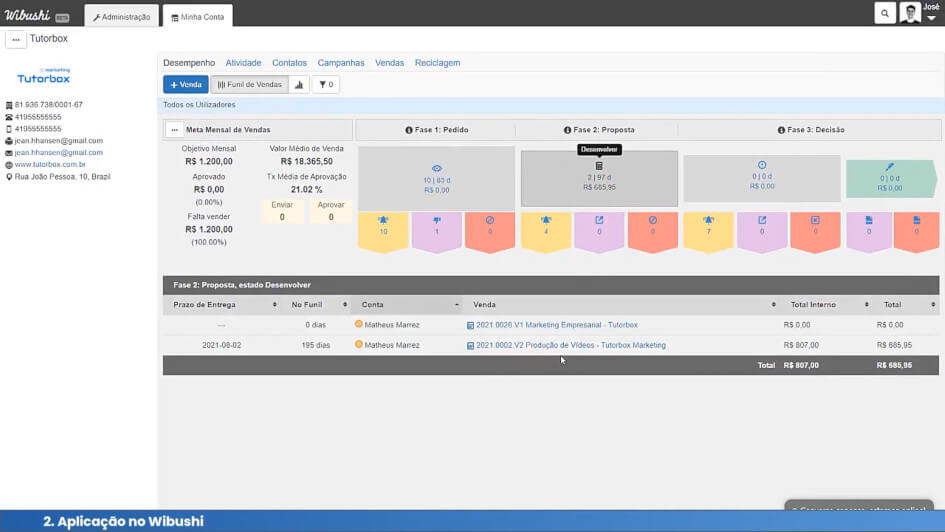The width and height of the screenshot is (945, 532).
Task: Open the Tutorbox account options ellipsis
Action: coord(16,39)
